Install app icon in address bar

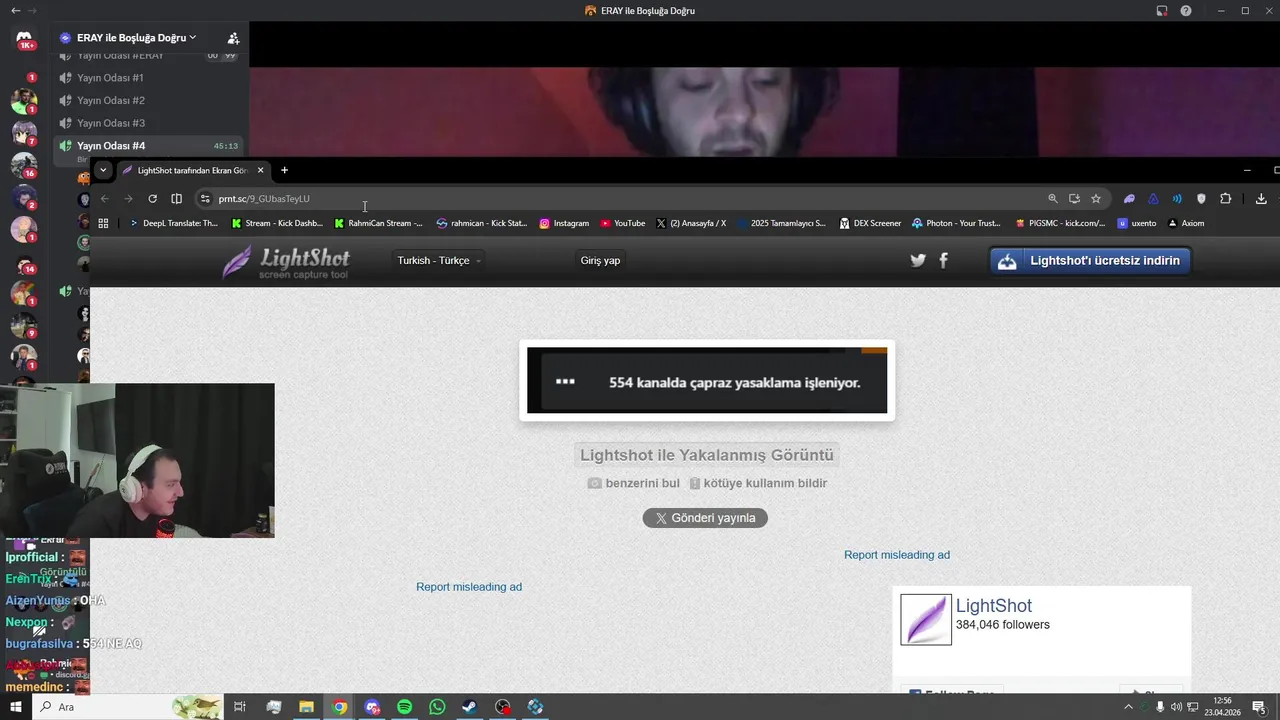point(1074,198)
